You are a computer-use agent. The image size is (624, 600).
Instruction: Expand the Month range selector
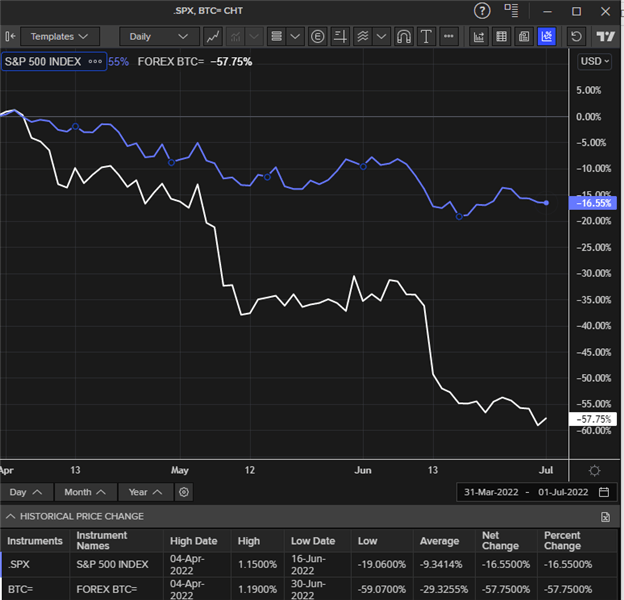85,492
